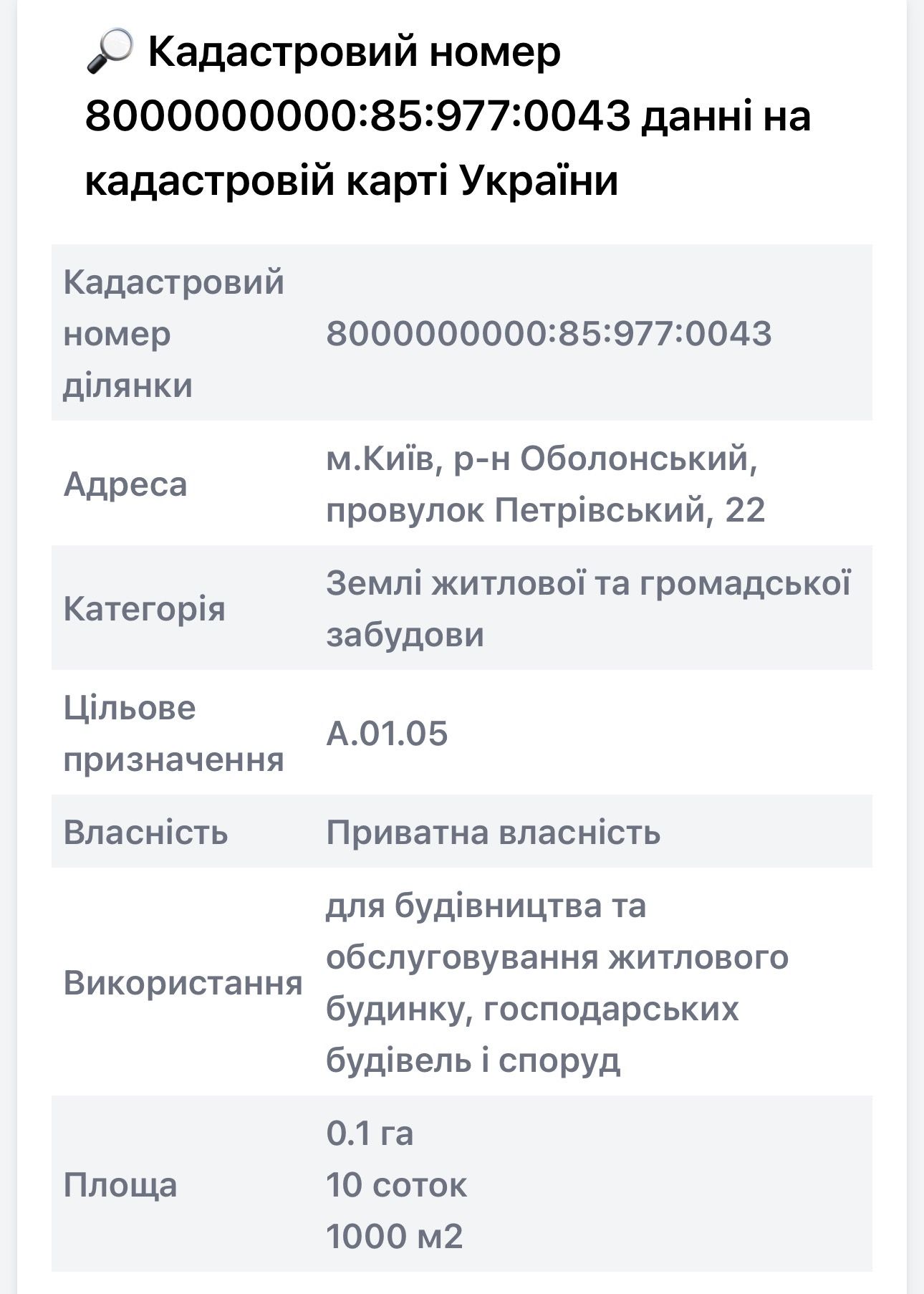Click the 'Приватна власність' value
This screenshot has height=1294, width=924.
493,832
